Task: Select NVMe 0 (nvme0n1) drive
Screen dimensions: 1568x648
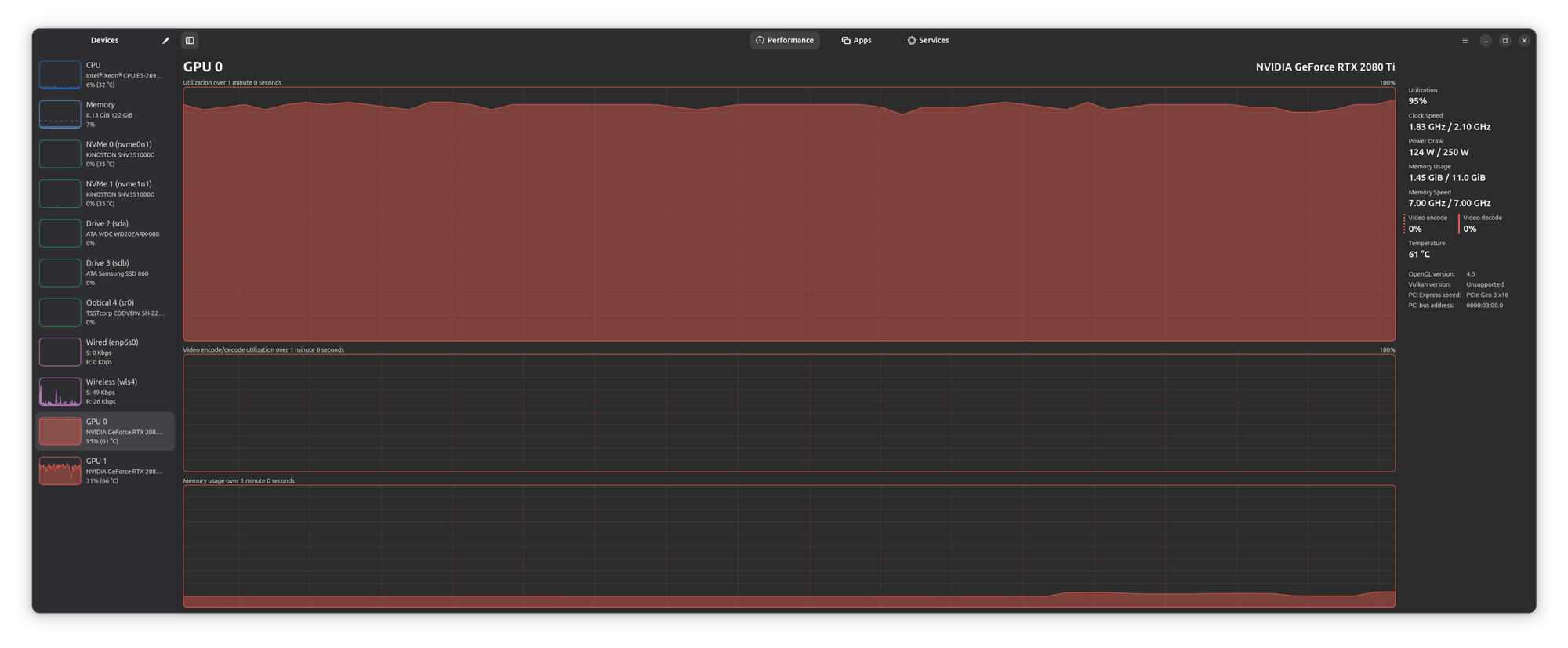Action: point(105,154)
